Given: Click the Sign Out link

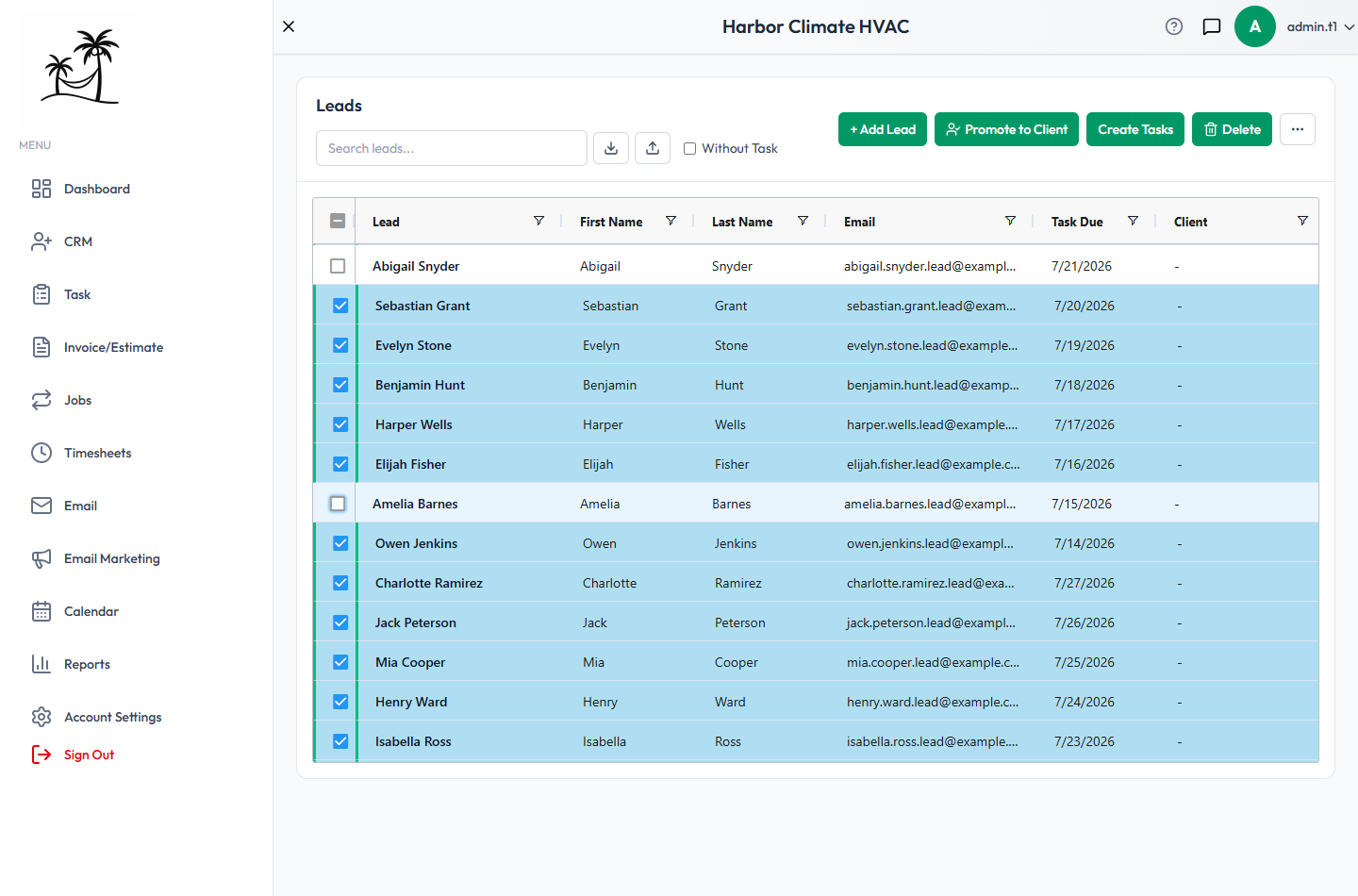Looking at the screenshot, I should pyautogui.click(x=89, y=755).
